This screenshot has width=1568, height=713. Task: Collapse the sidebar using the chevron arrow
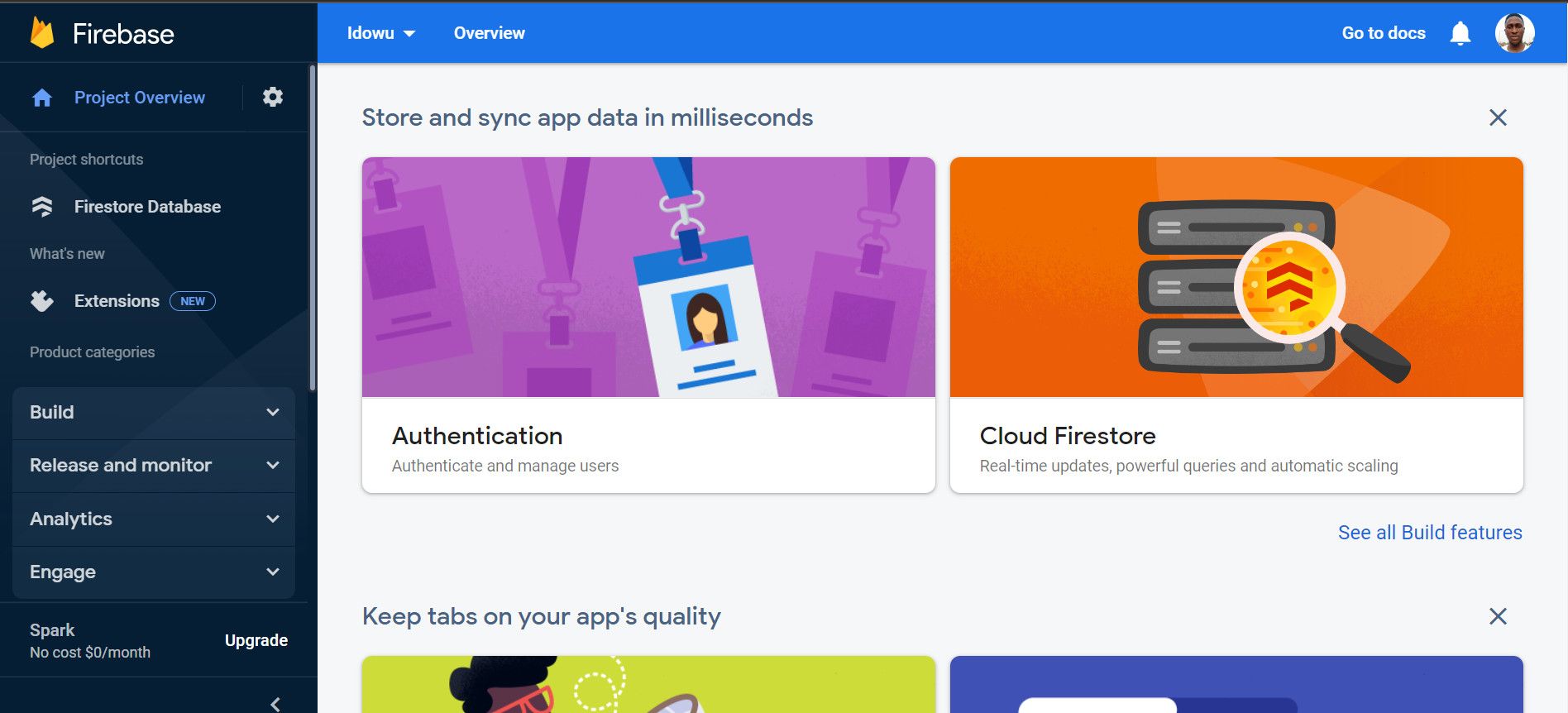274,702
